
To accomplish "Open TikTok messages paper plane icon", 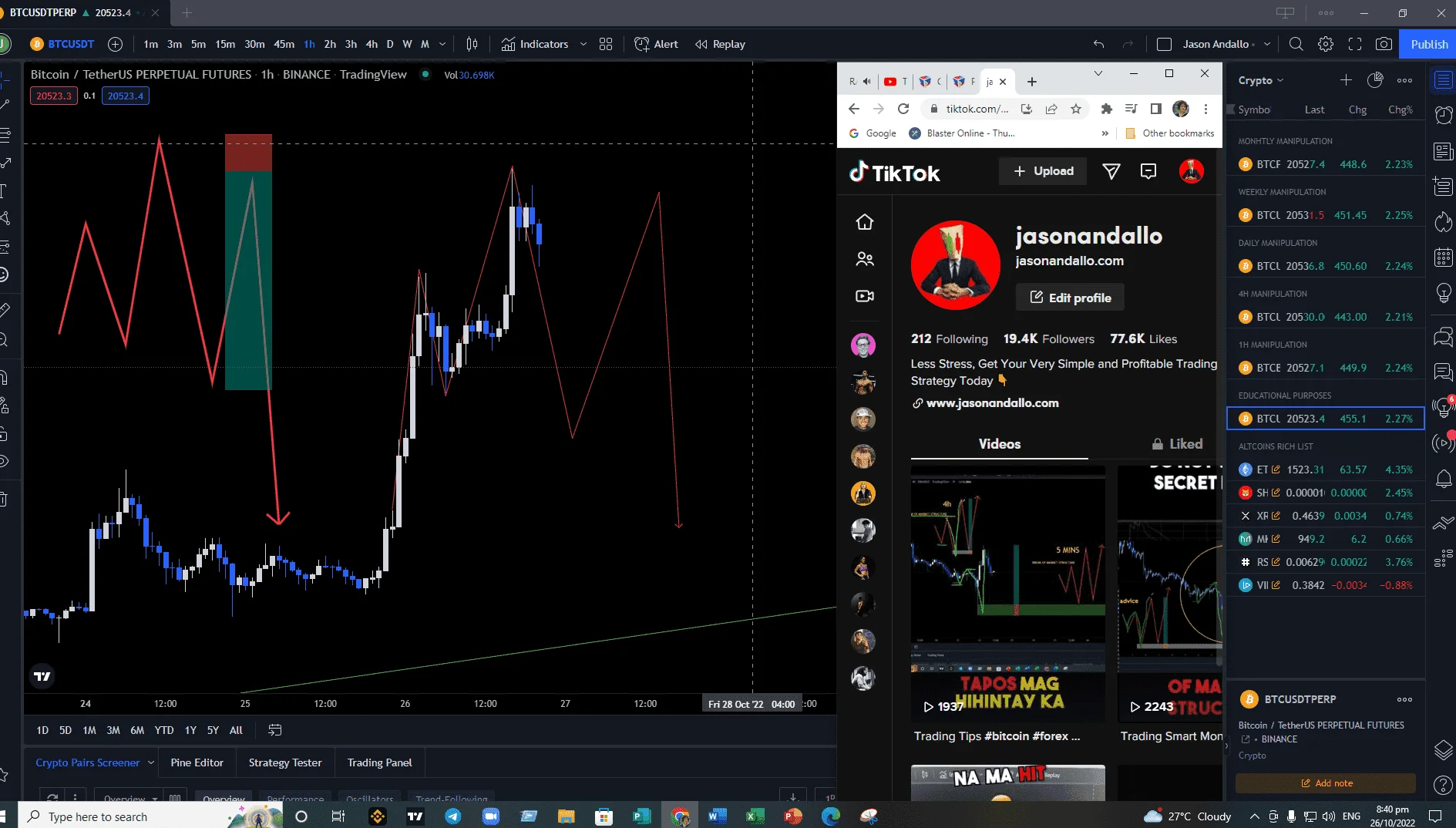I will 1111,171.
